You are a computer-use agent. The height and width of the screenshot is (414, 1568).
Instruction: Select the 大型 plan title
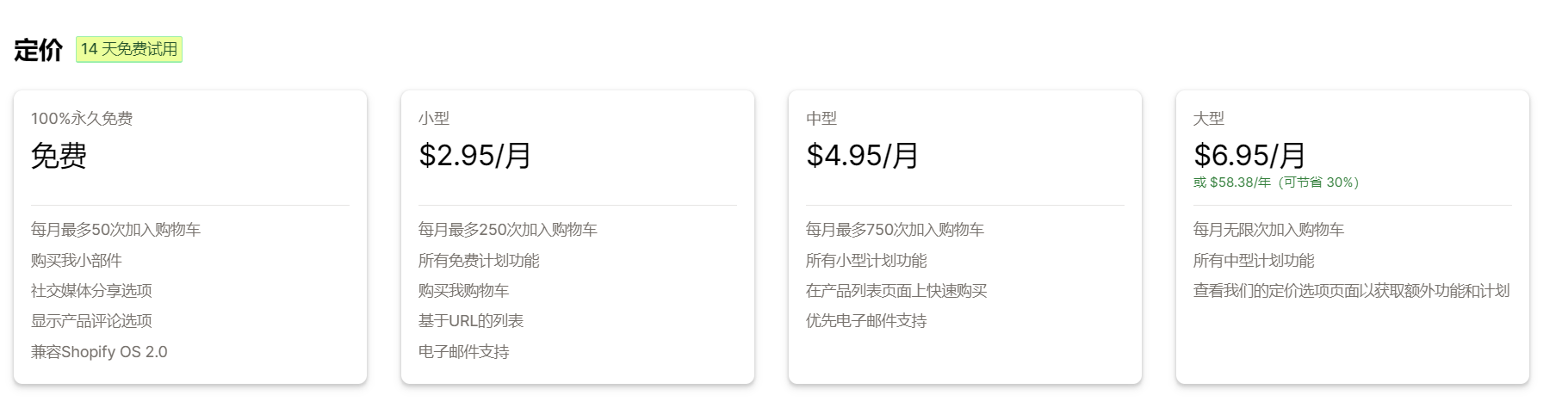pyautogui.click(x=1209, y=119)
